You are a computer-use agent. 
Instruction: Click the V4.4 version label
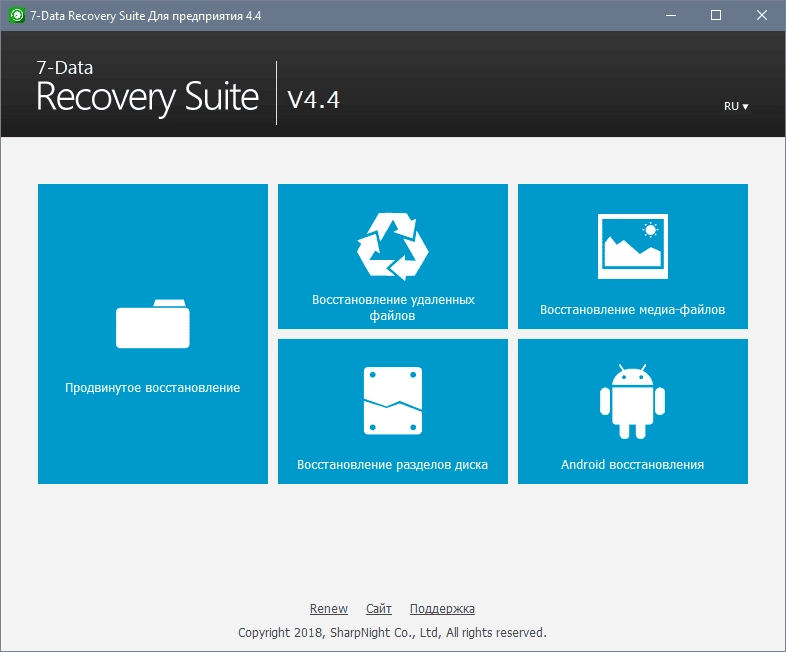(x=313, y=99)
